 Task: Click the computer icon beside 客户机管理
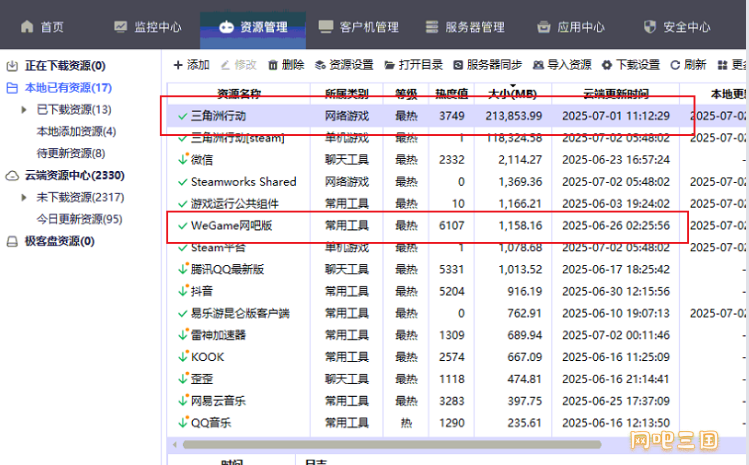pos(326,26)
